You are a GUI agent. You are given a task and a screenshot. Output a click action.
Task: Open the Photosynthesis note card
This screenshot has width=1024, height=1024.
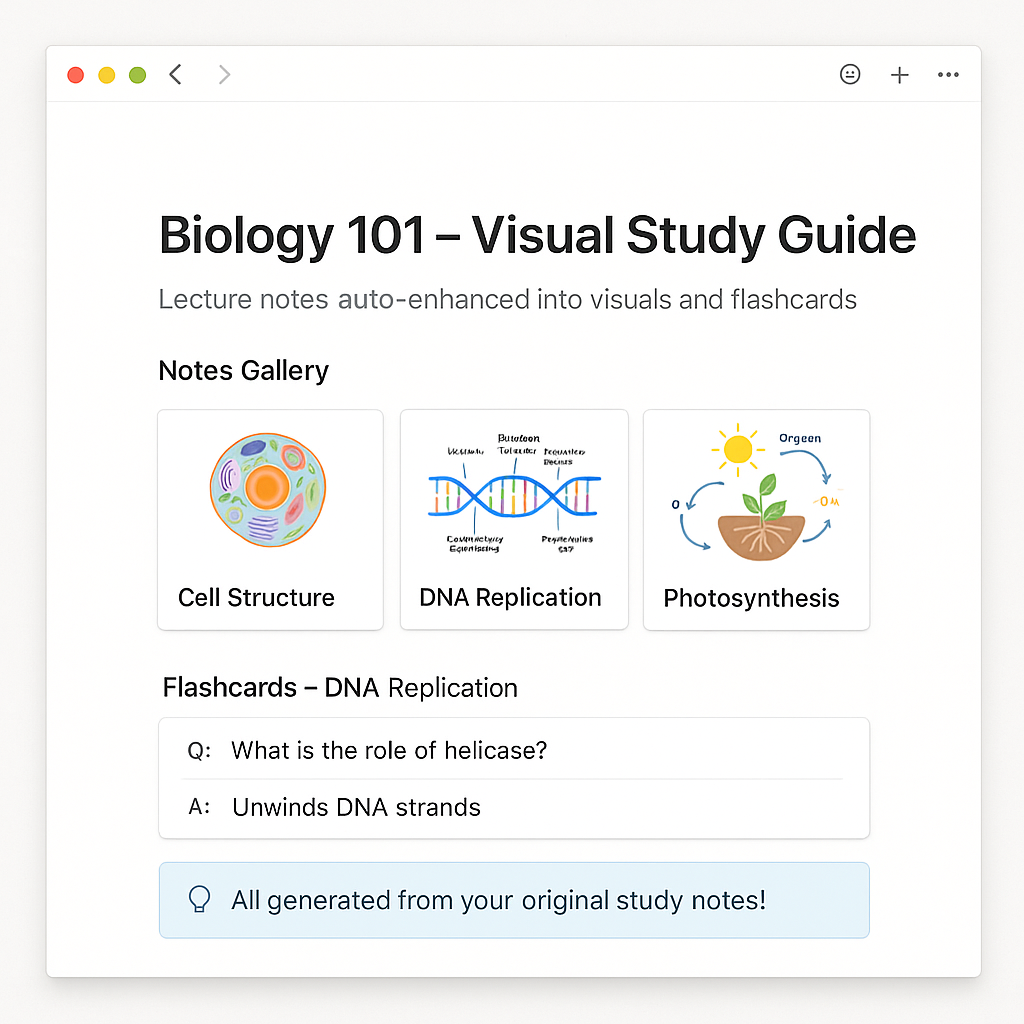point(756,520)
